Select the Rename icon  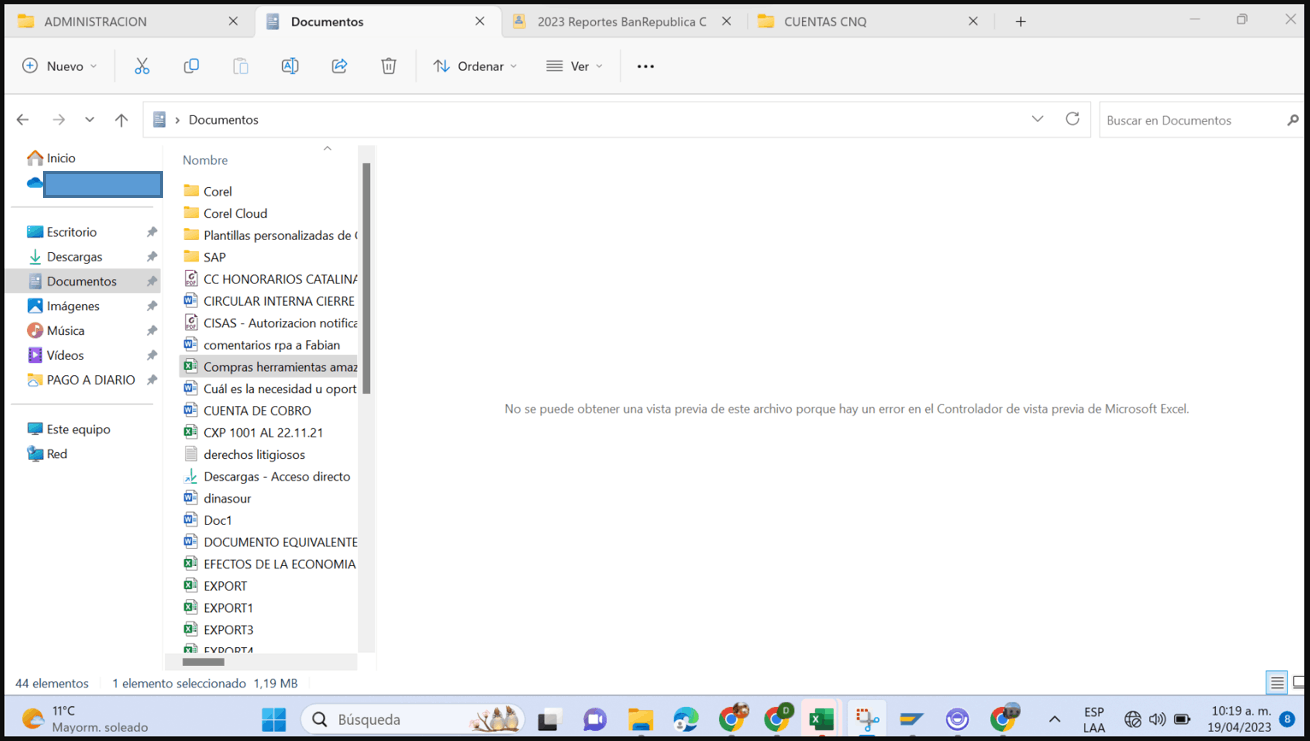[x=289, y=66]
